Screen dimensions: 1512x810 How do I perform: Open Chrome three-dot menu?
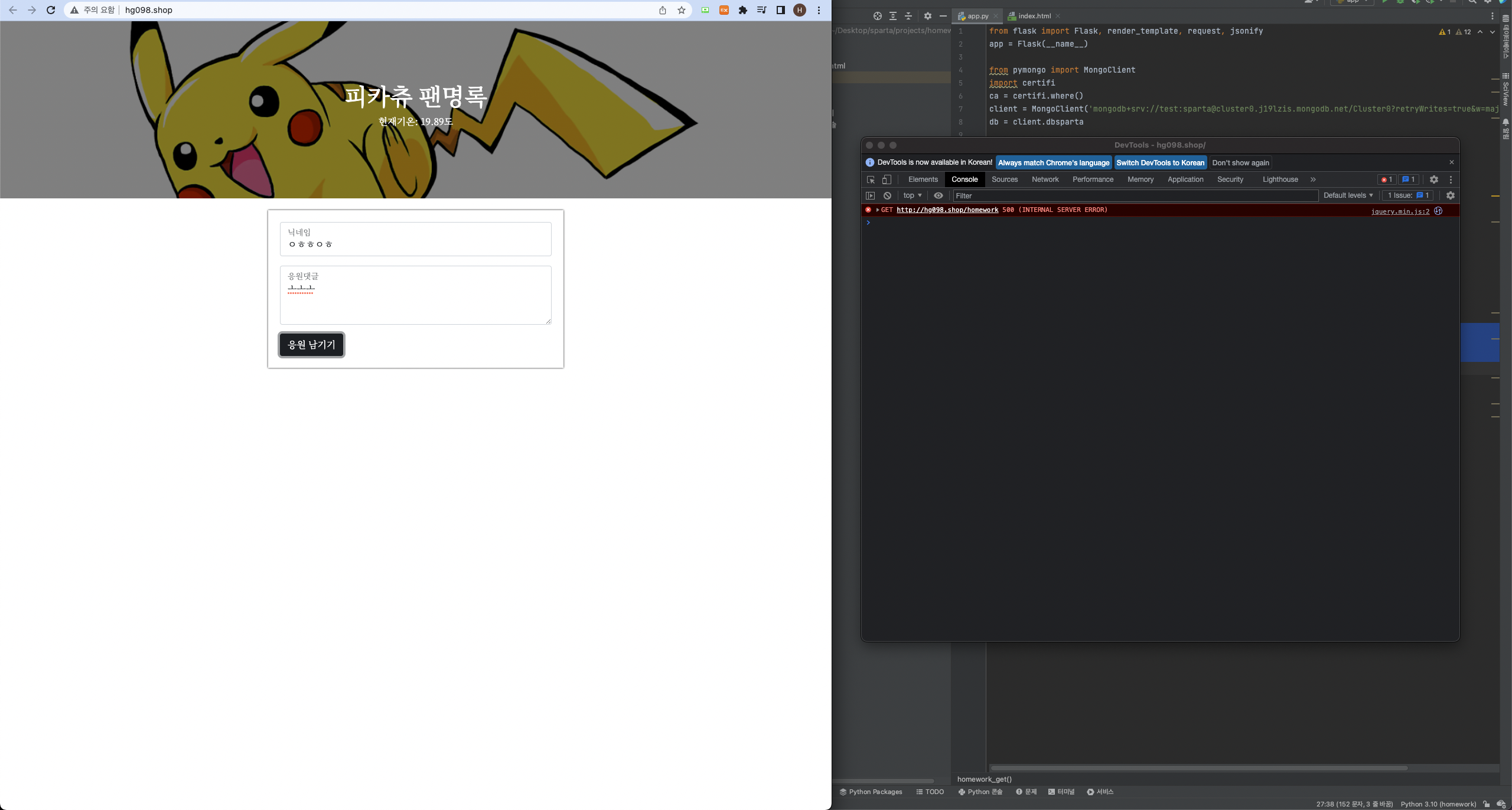coord(819,10)
